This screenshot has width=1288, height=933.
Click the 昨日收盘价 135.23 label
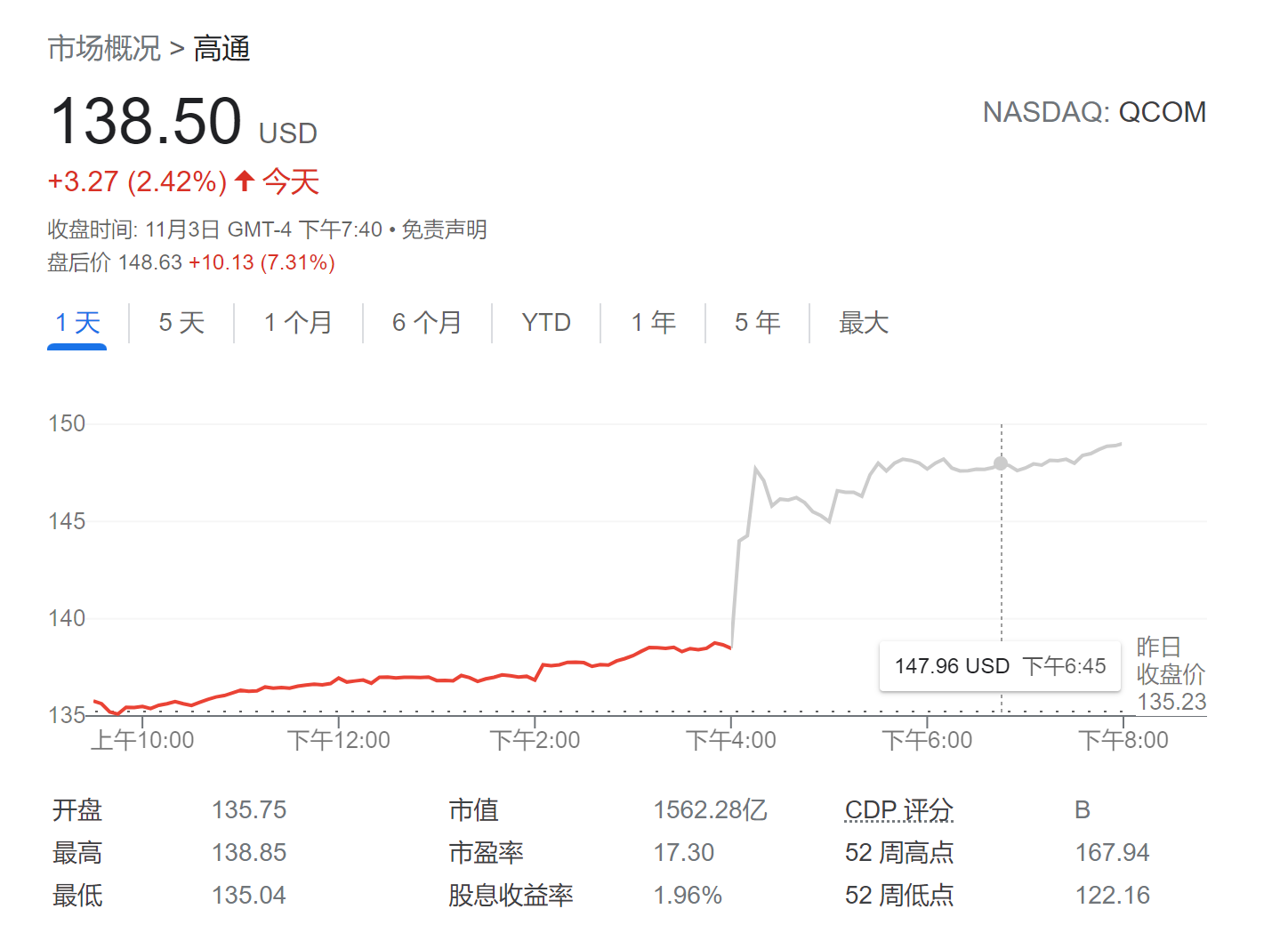point(1171,674)
